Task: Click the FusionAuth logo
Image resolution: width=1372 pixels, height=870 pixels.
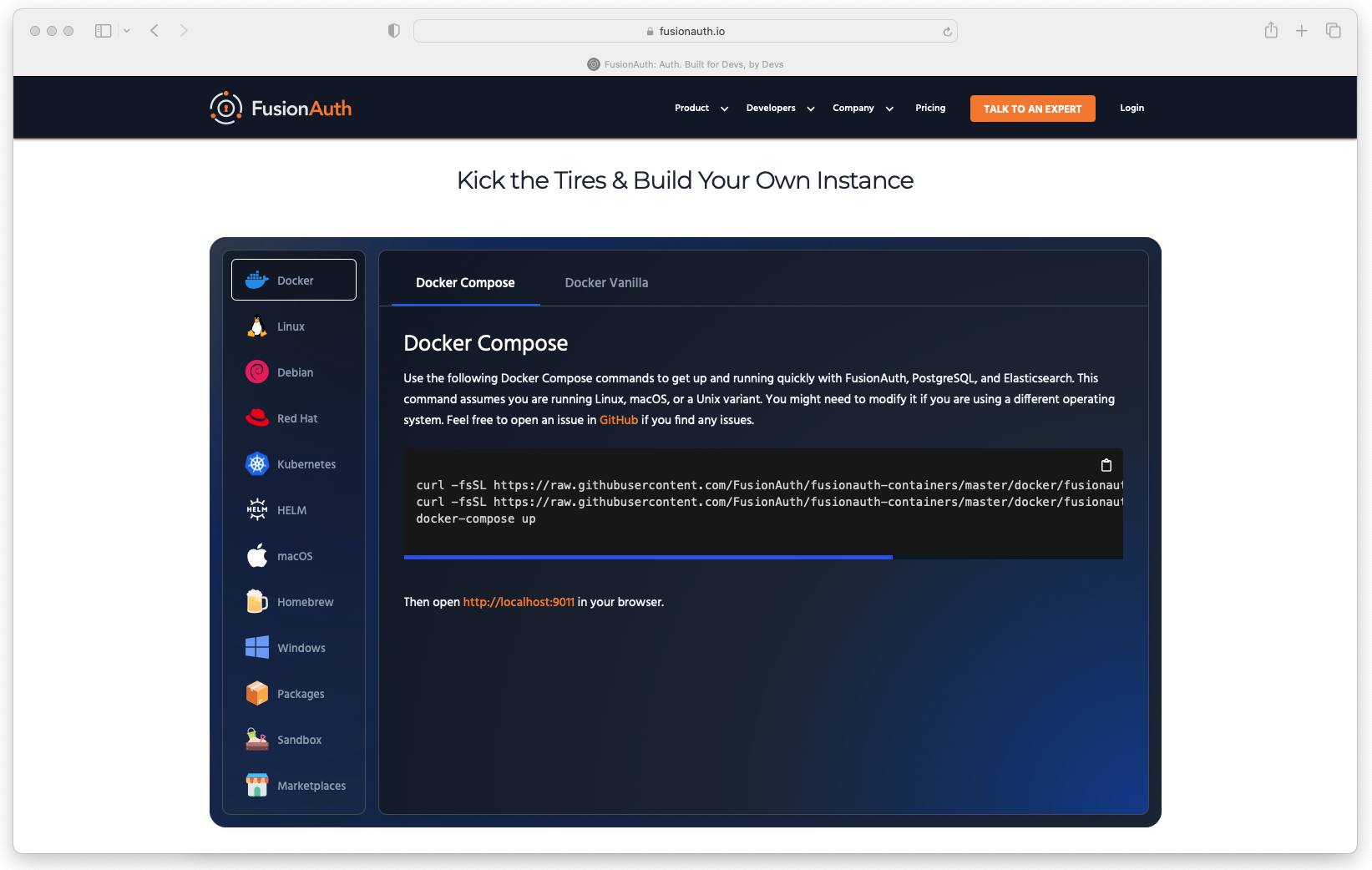Action: [281, 108]
